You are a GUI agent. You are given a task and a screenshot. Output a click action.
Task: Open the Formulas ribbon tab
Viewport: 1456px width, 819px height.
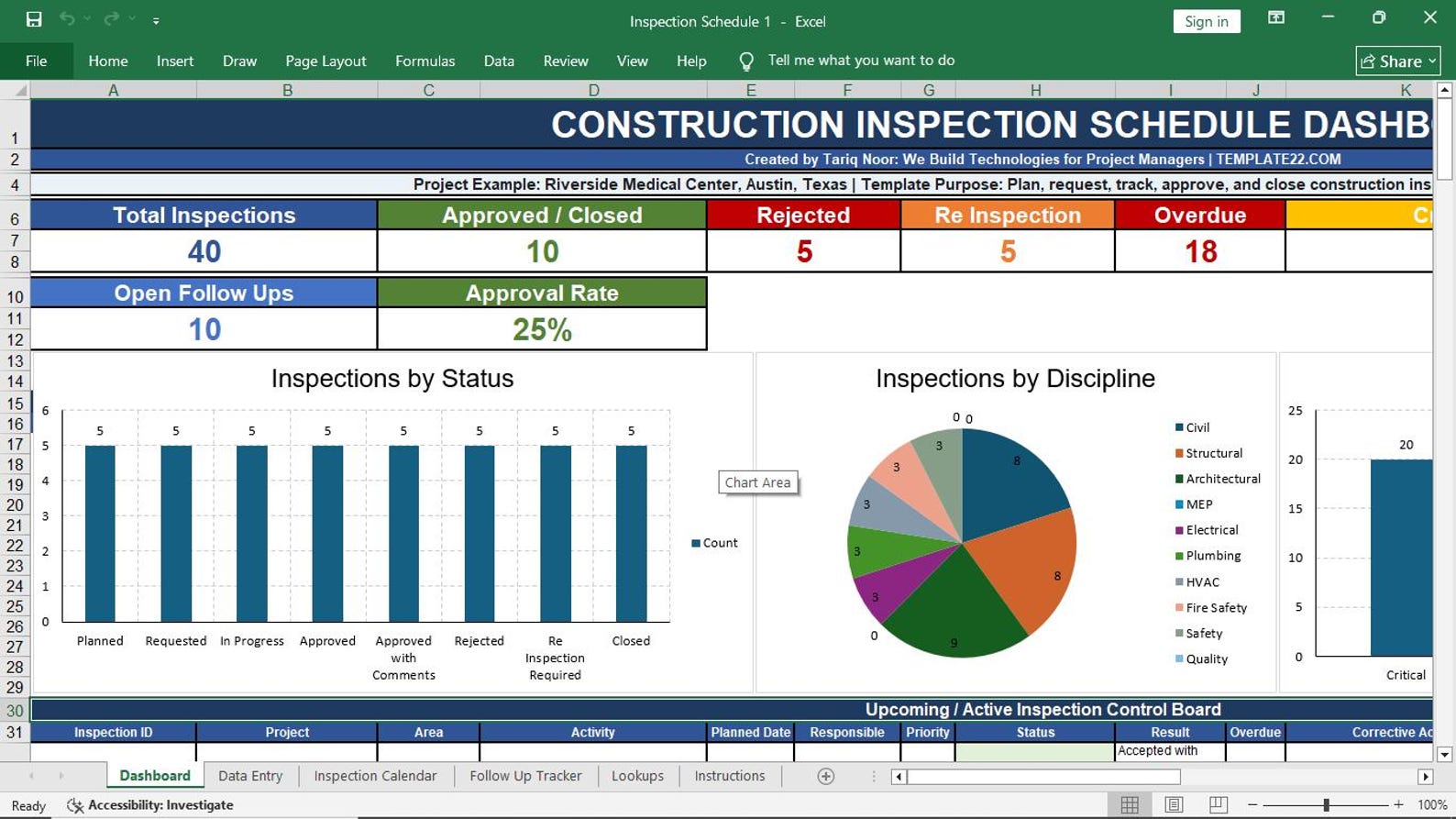coord(425,61)
